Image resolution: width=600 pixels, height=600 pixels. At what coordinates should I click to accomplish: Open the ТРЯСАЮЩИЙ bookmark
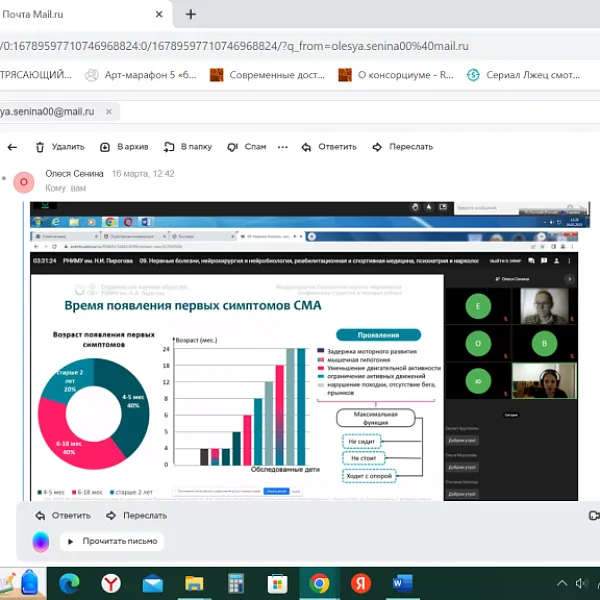[36, 75]
